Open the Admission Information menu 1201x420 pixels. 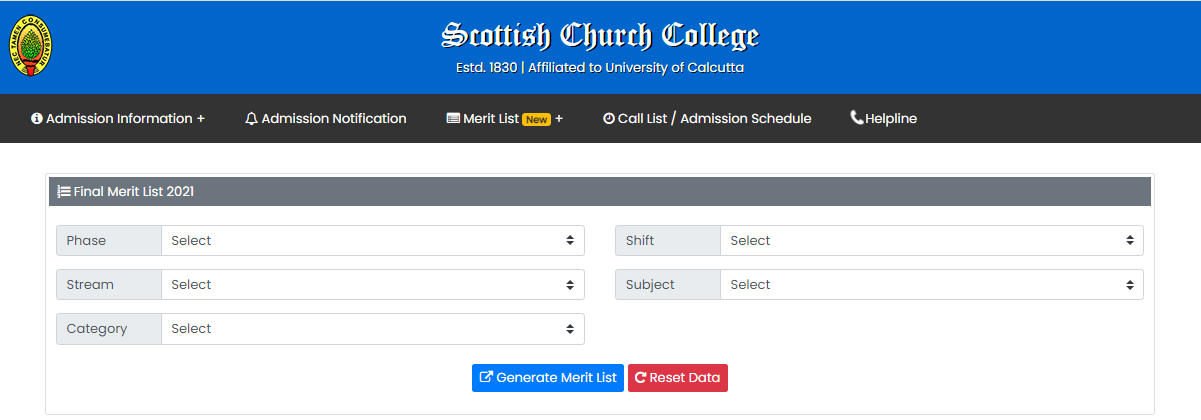pyautogui.click(x=118, y=119)
